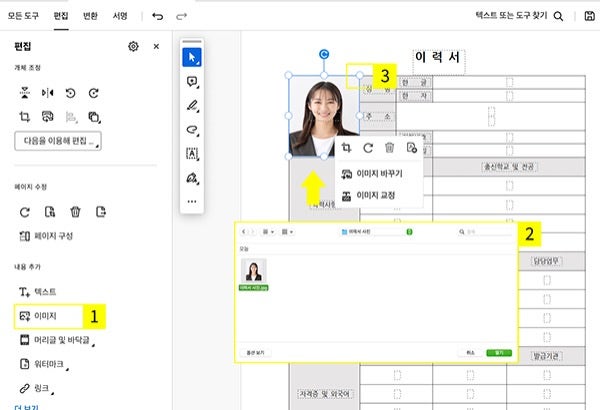Rotate image from the floating image toolbar
The image size is (600, 410).
(368, 147)
